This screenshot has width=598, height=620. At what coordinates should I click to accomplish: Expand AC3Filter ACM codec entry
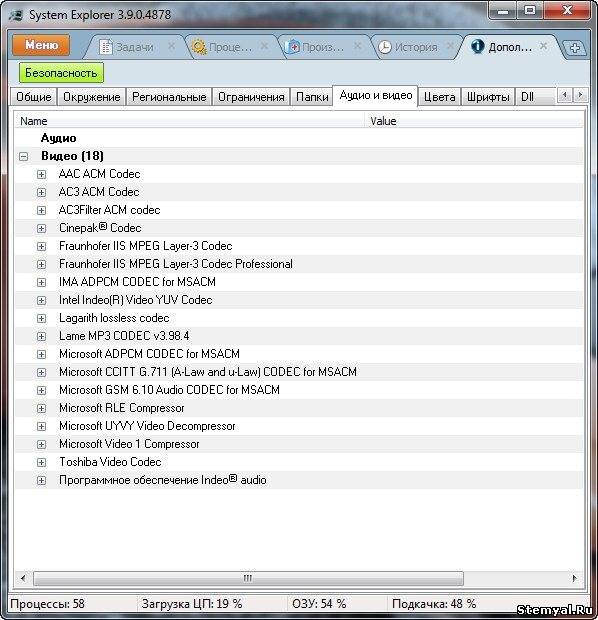(x=41, y=210)
